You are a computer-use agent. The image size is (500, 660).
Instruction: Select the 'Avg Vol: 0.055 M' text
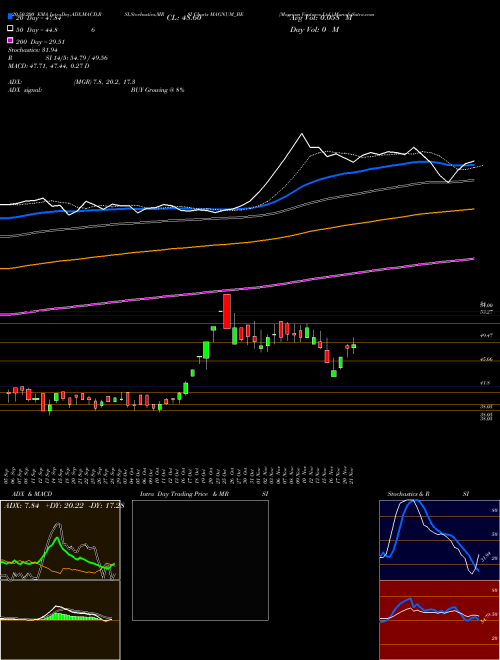[321, 18]
